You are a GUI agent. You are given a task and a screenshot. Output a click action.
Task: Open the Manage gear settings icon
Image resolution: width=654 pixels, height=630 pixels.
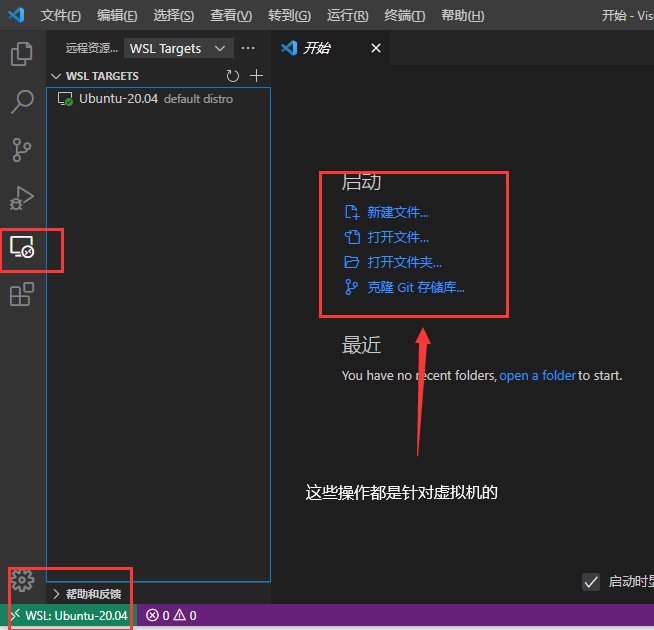point(22,580)
